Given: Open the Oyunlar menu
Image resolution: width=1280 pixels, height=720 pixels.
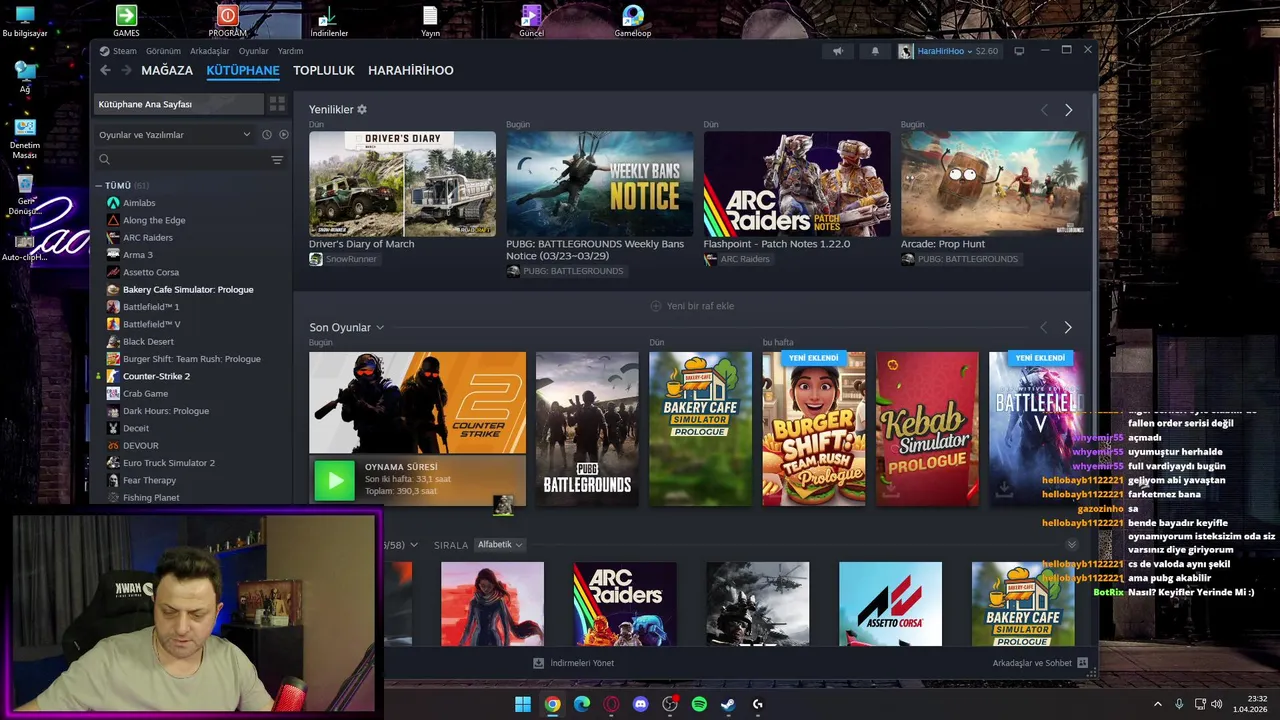Looking at the screenshot, I should coord(253,51).
